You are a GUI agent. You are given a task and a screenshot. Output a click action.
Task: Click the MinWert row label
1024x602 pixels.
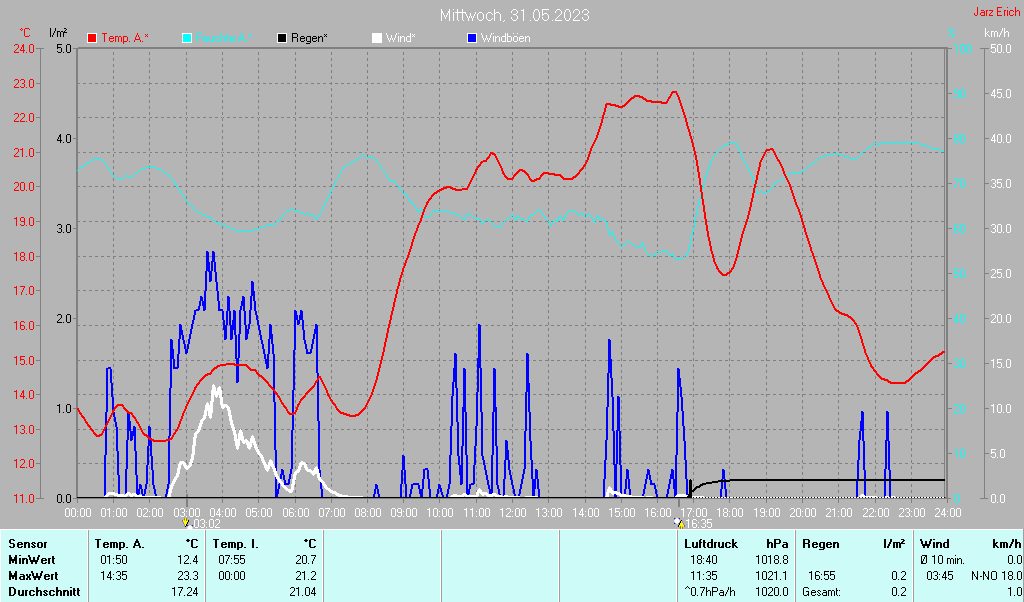click(x=30, y=560)
